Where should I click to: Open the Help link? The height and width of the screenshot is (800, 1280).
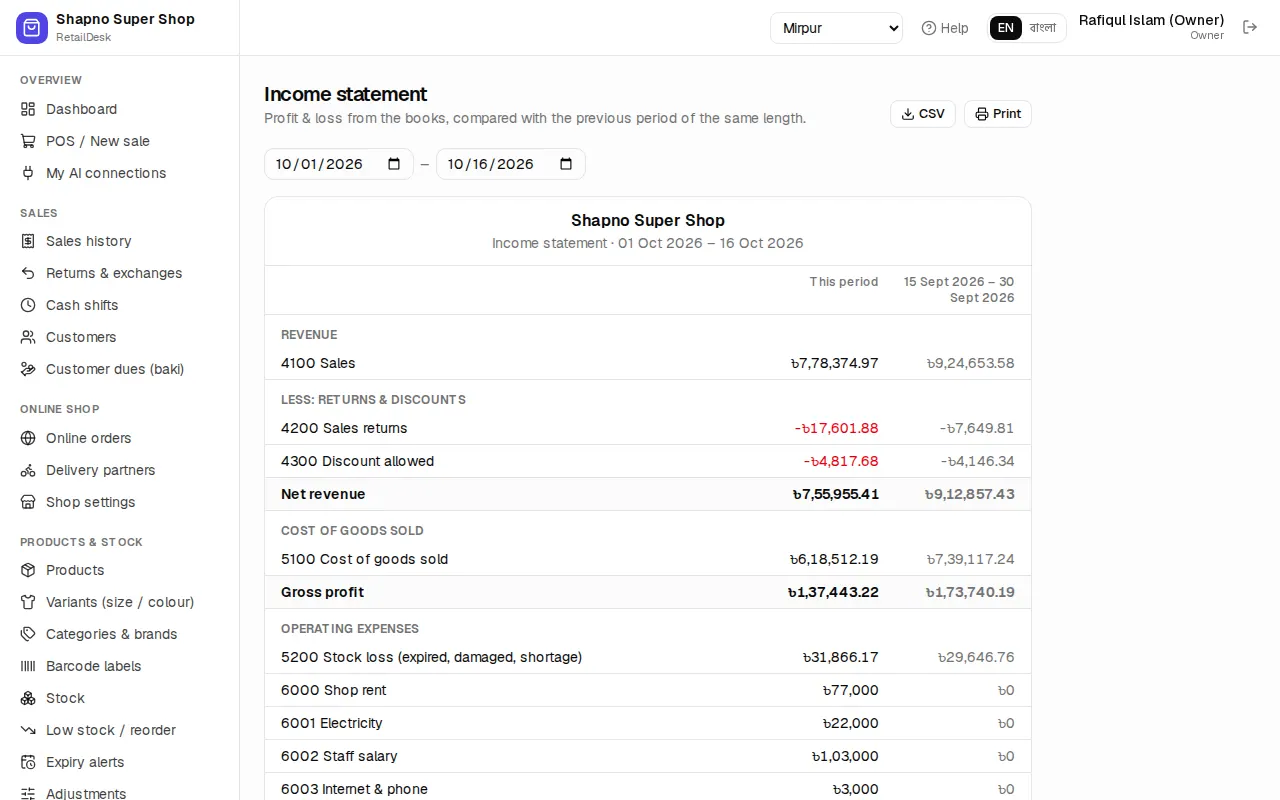click(x=945, y=28)
